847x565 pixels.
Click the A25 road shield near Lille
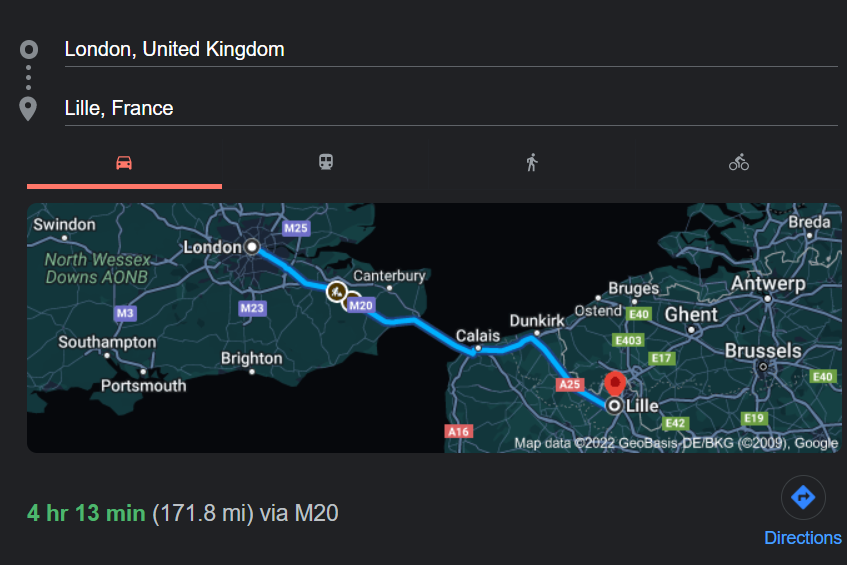569,384
